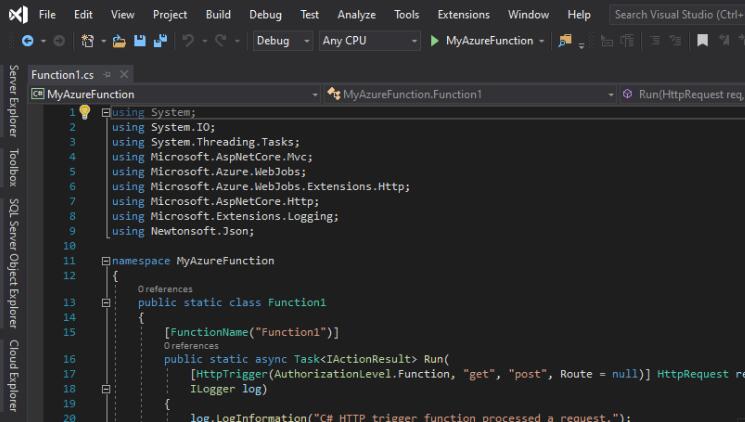Click the "using Microsoft.Extensions.Logging;" line

point(225,216)
